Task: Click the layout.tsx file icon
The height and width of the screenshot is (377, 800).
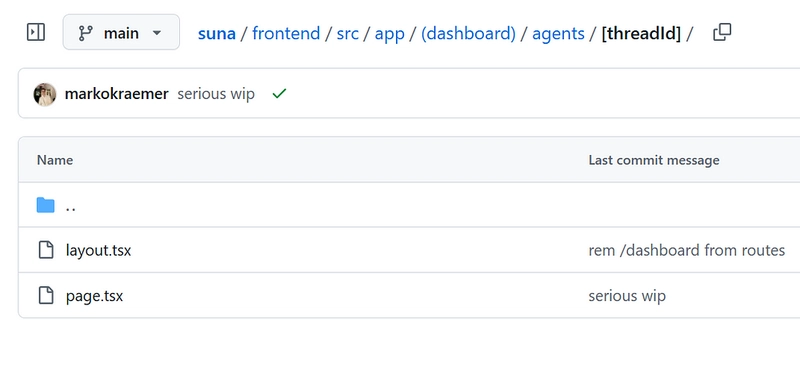Action: 46,250
